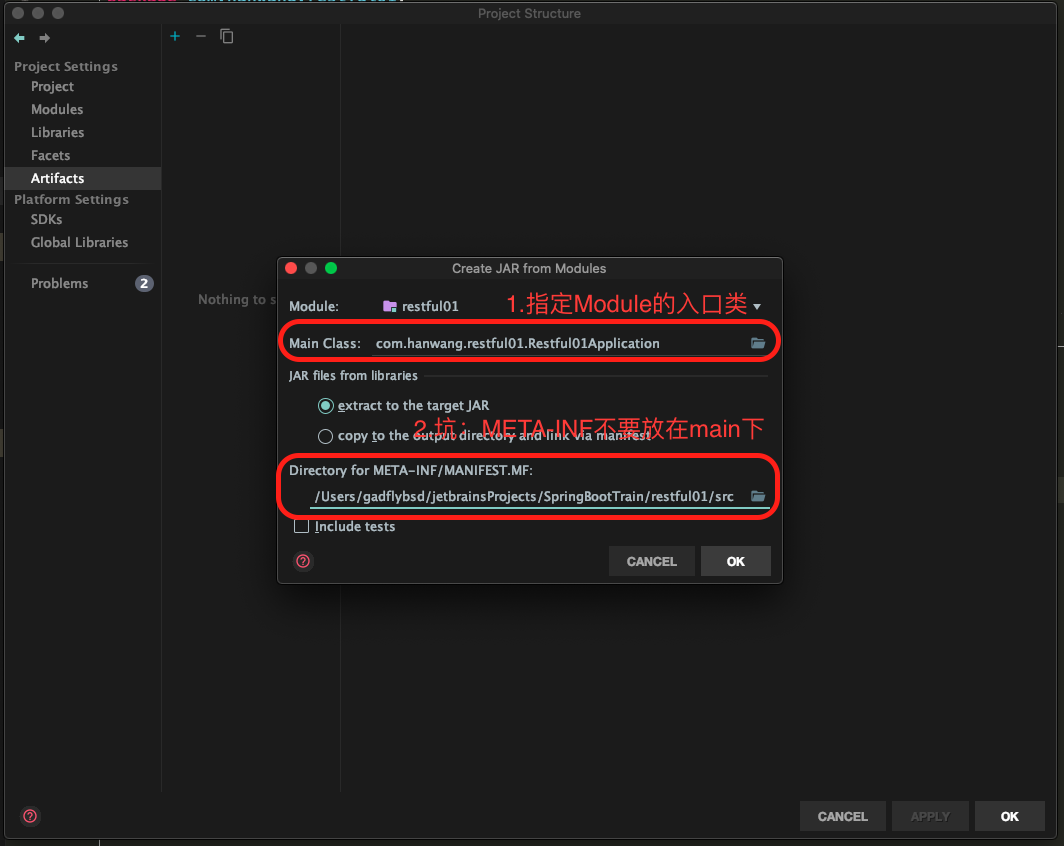1064x846 pixels.
Task: Select copy to output directory option
Action: 325,436
